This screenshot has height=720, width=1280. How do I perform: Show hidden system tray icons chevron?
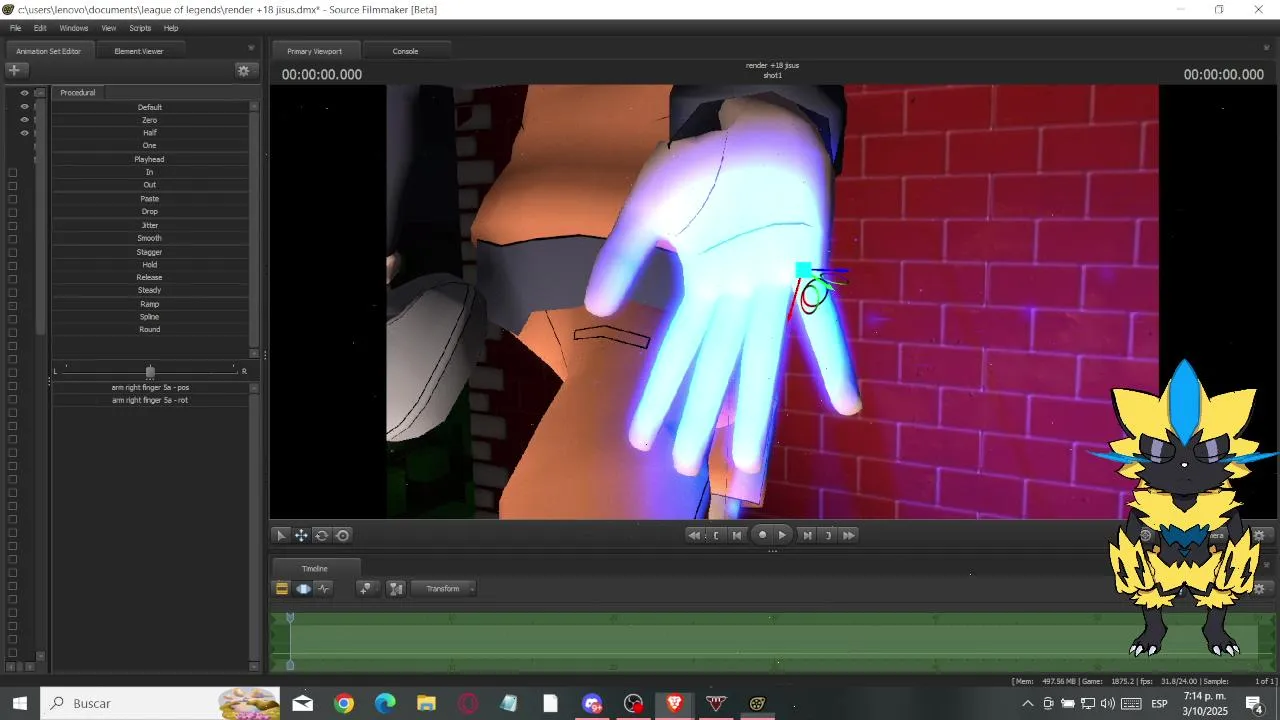1028,704
